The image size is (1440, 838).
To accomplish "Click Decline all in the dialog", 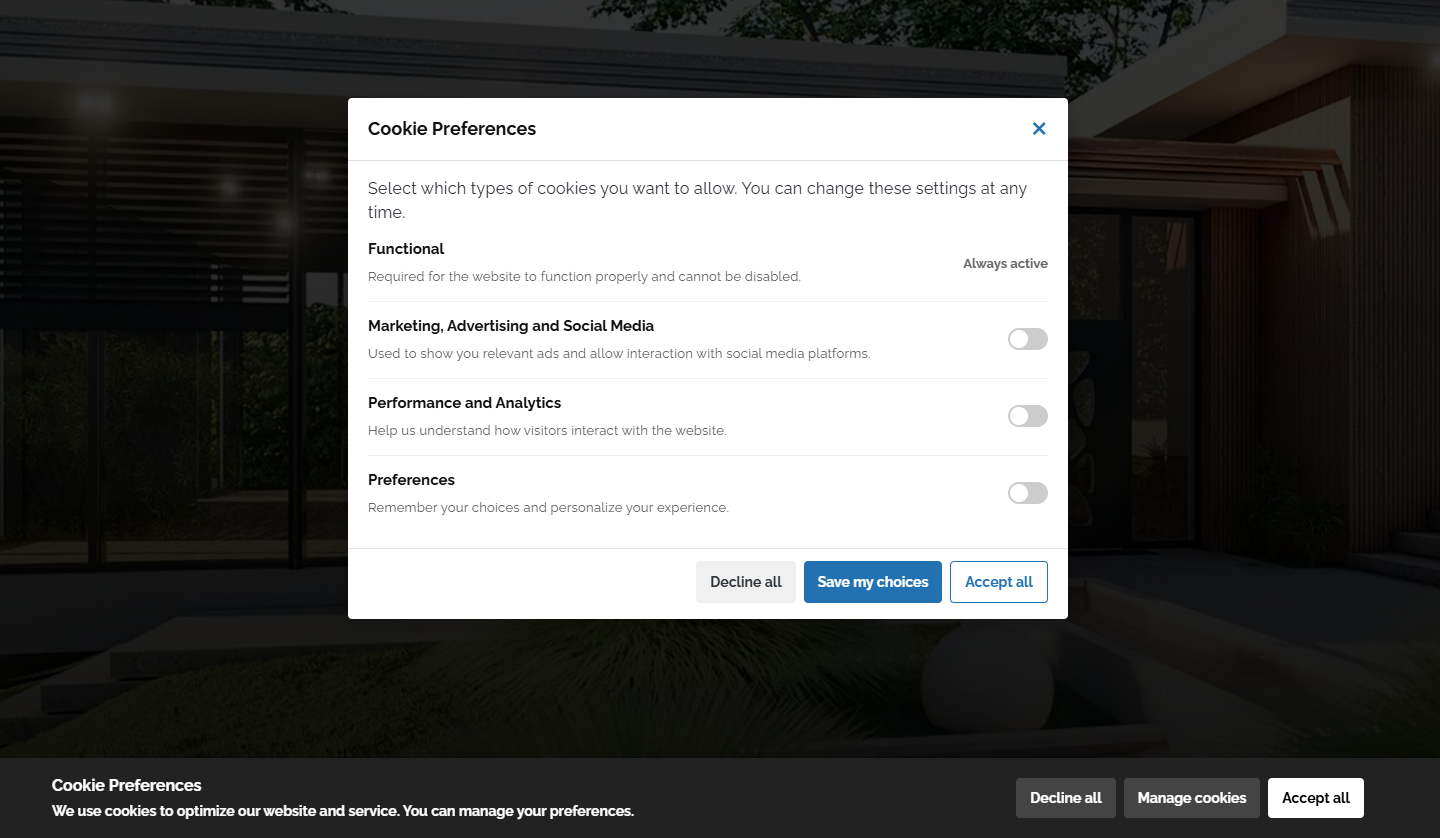I will pyautogui.click(x=746, y=582).
